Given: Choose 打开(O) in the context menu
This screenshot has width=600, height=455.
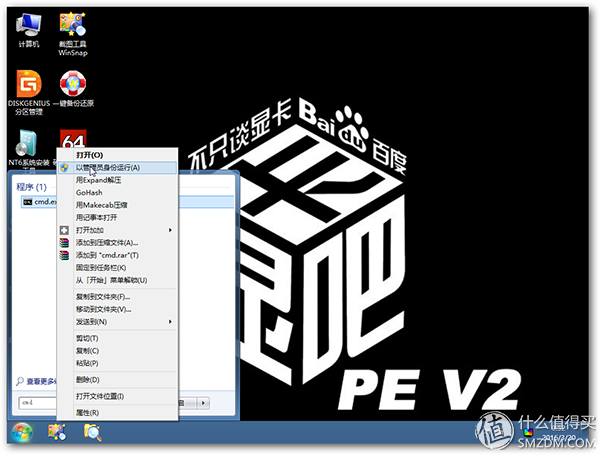Looking at the screenshot, I should [117, 155].
